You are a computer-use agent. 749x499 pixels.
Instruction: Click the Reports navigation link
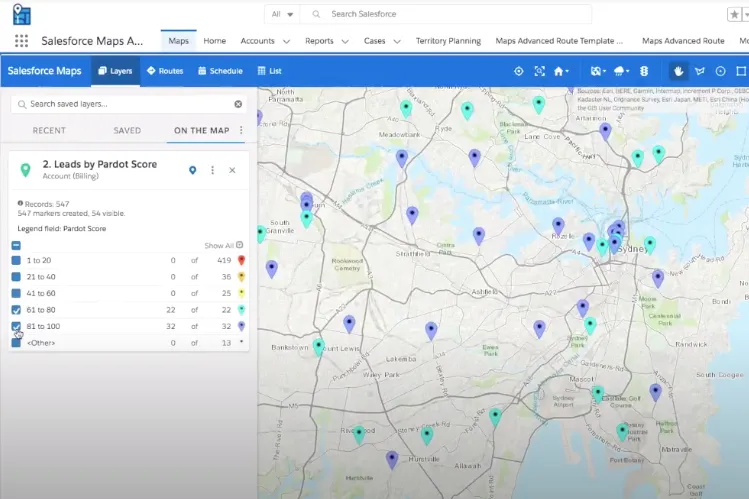(x=319, y=41)
